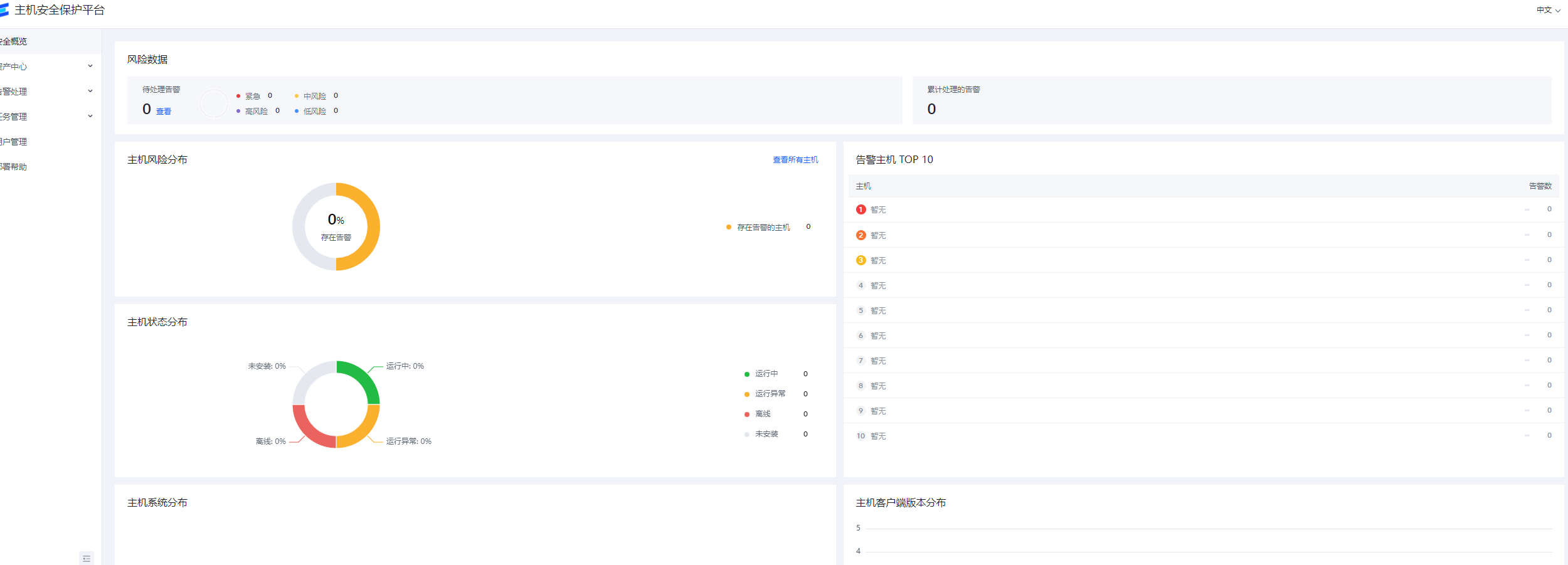Image resolution: width=1568 pixels, height=565 pixels.
Task: Toggle the 运行中 legend in 主机状态分布
Action: 766,373
